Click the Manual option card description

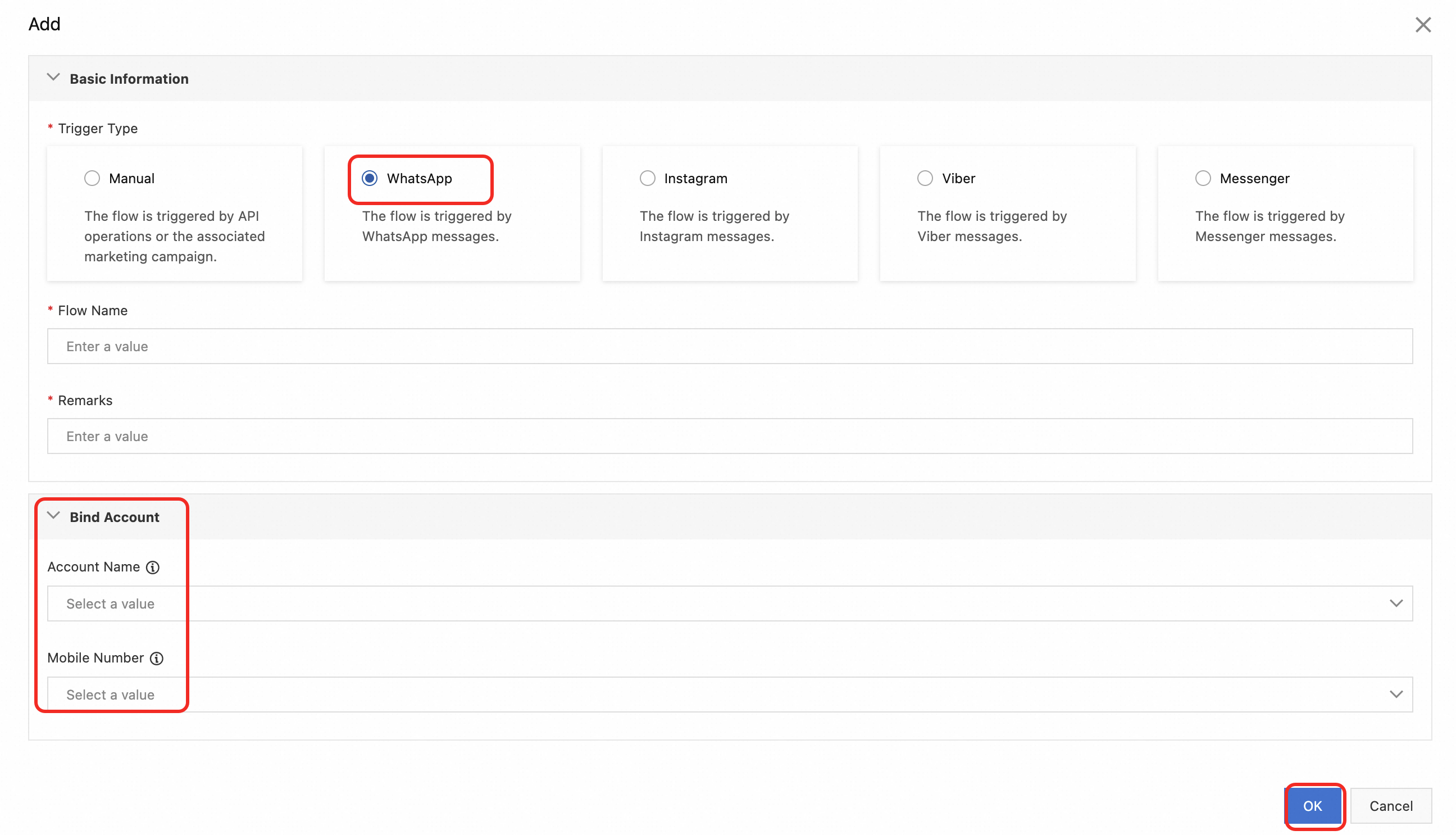pos(174,236)
